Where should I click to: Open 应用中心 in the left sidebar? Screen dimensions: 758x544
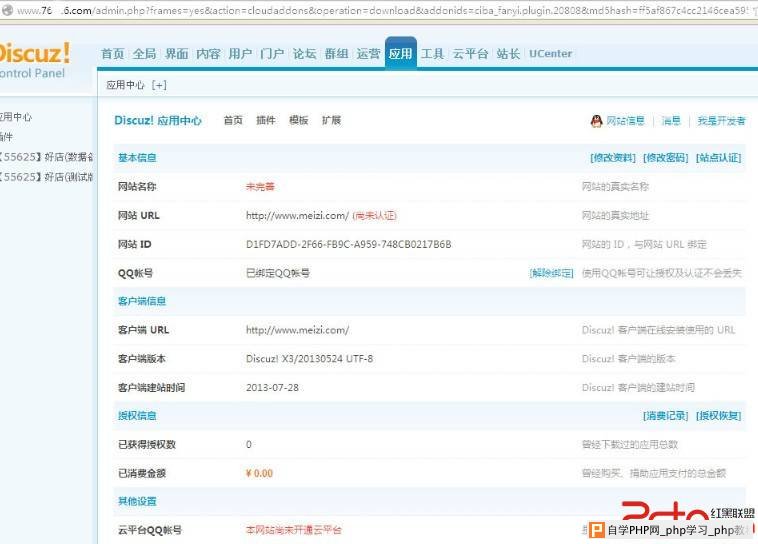(x=15, y=117)
